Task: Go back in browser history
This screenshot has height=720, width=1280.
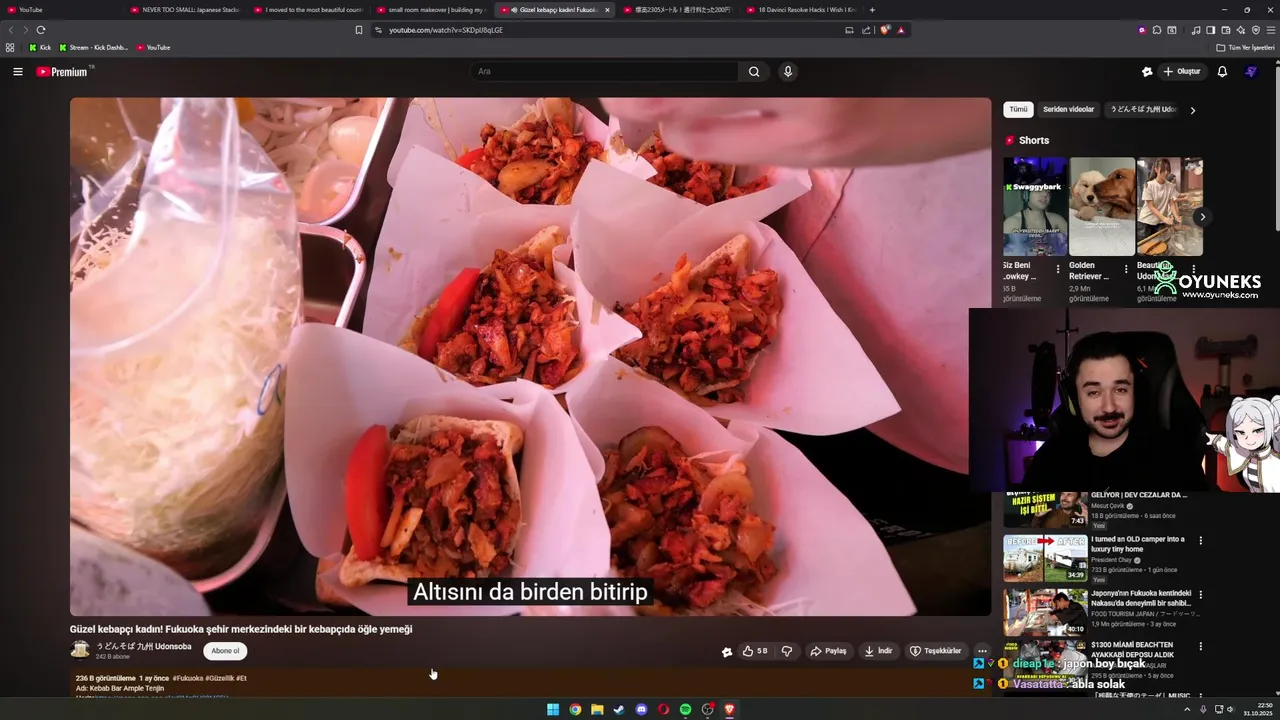Action: pos(11,30)
